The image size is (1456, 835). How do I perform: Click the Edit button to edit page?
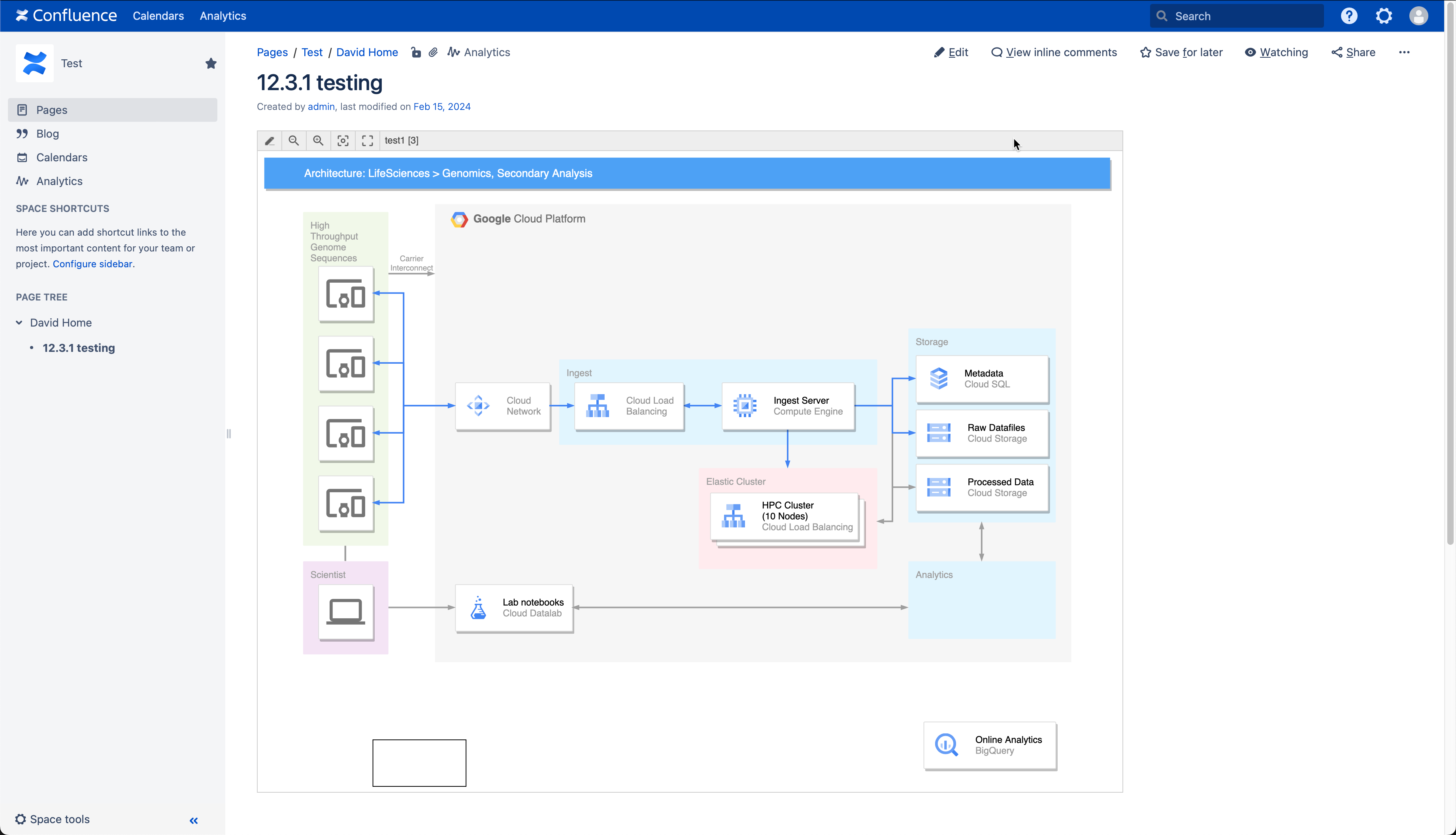coord(951,52)
